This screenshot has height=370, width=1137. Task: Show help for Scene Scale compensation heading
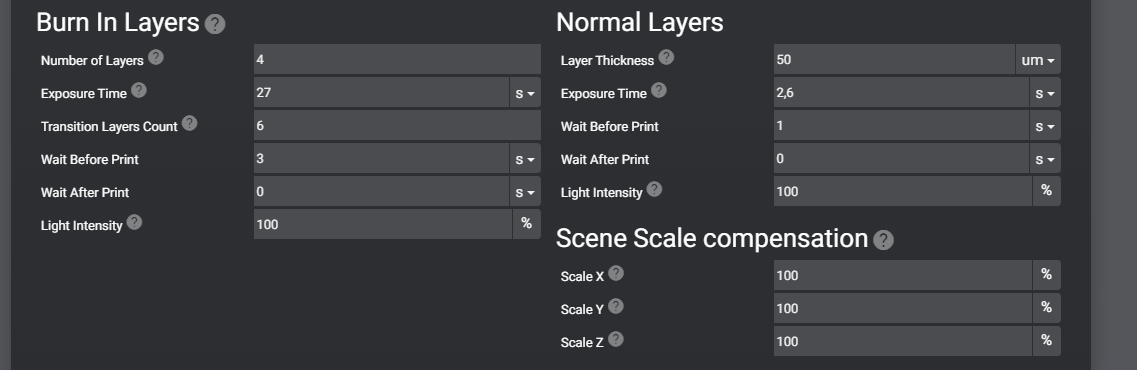[x=883, y=240]
